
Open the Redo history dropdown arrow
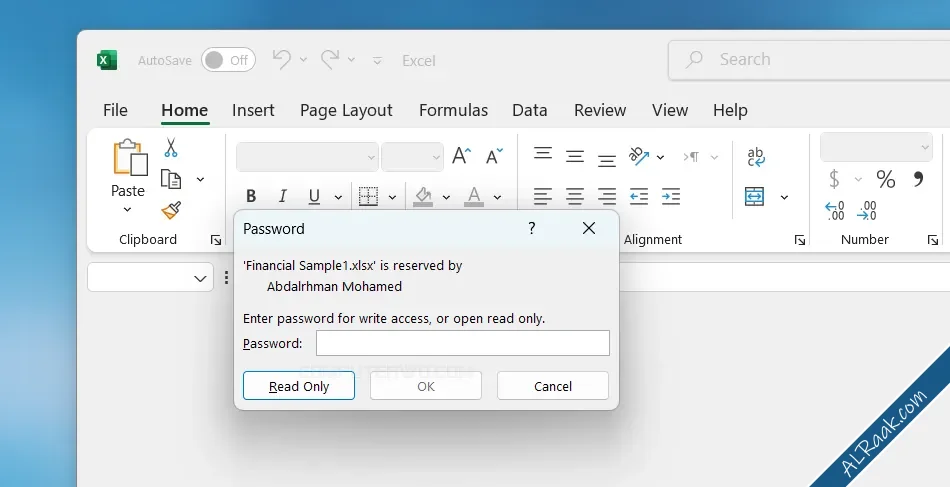pyautogui.click(x=351, y=59)
